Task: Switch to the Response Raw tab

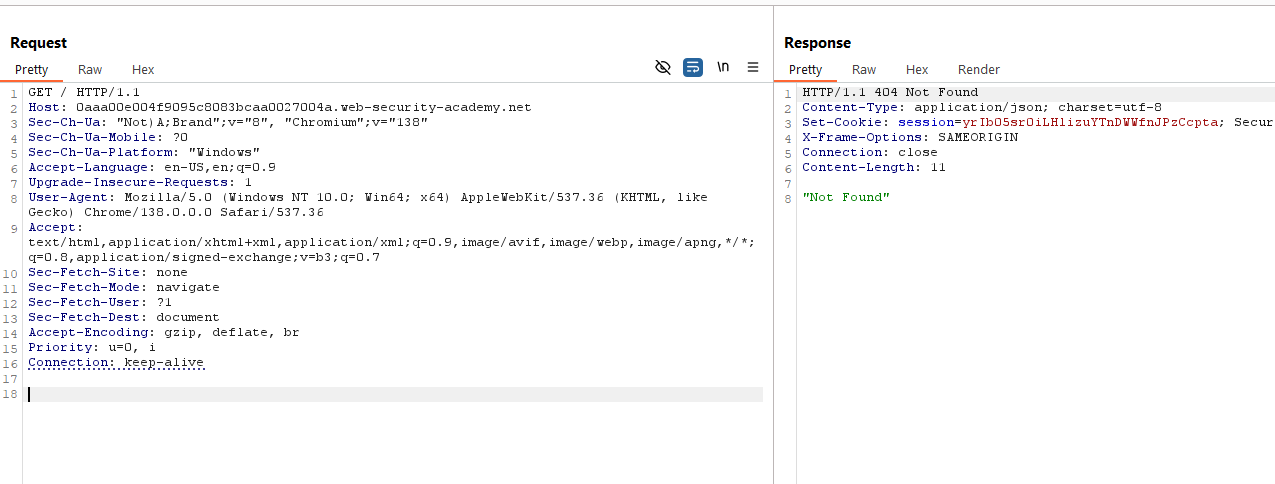Action: (x=864, y=70)
